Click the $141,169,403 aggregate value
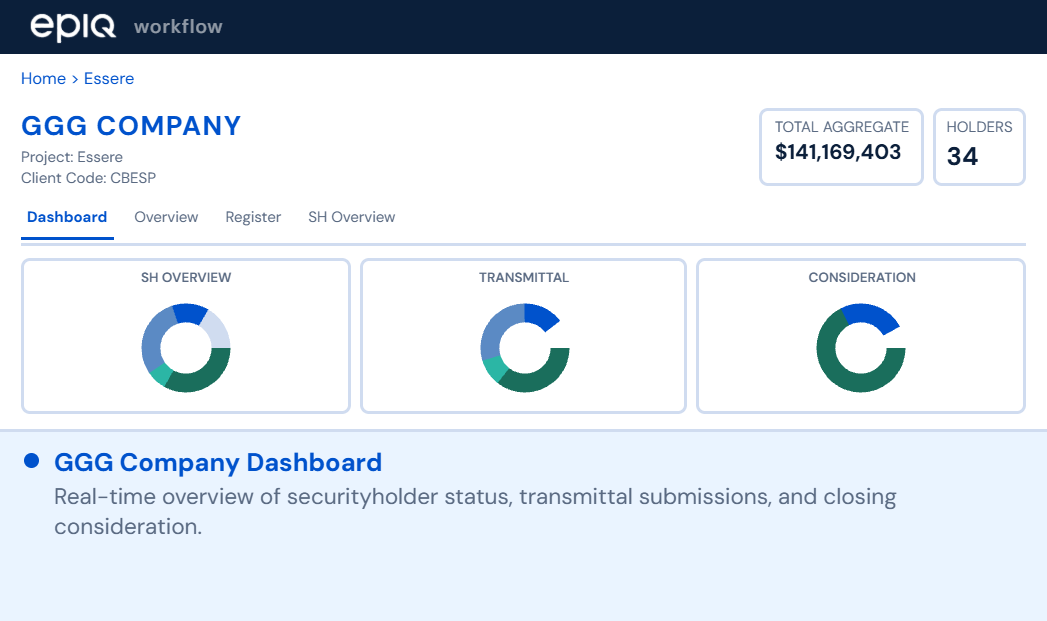This screenshot has width=1047, height=621. tap(838, 152)
